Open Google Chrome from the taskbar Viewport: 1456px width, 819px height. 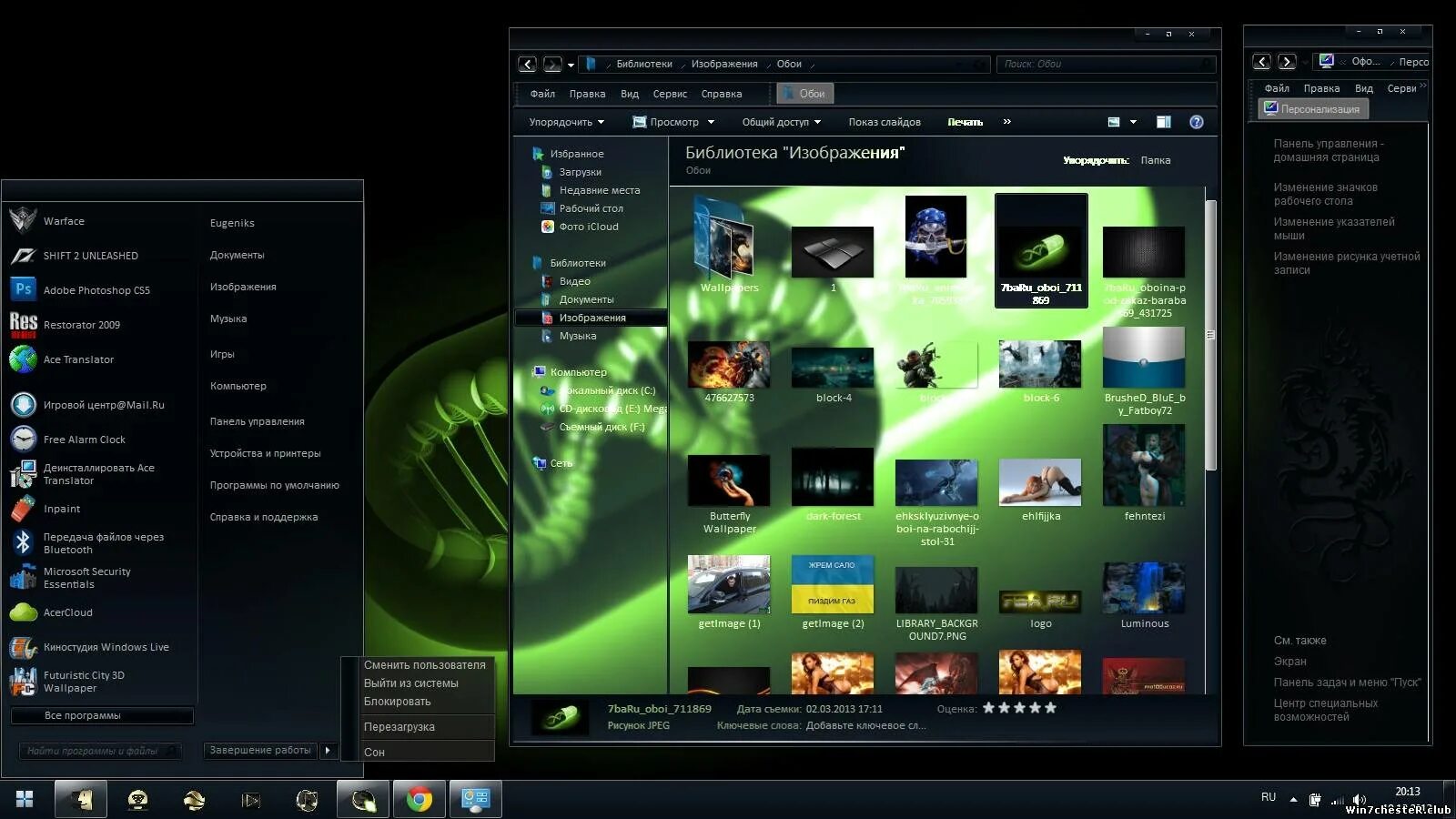(420, 800)
